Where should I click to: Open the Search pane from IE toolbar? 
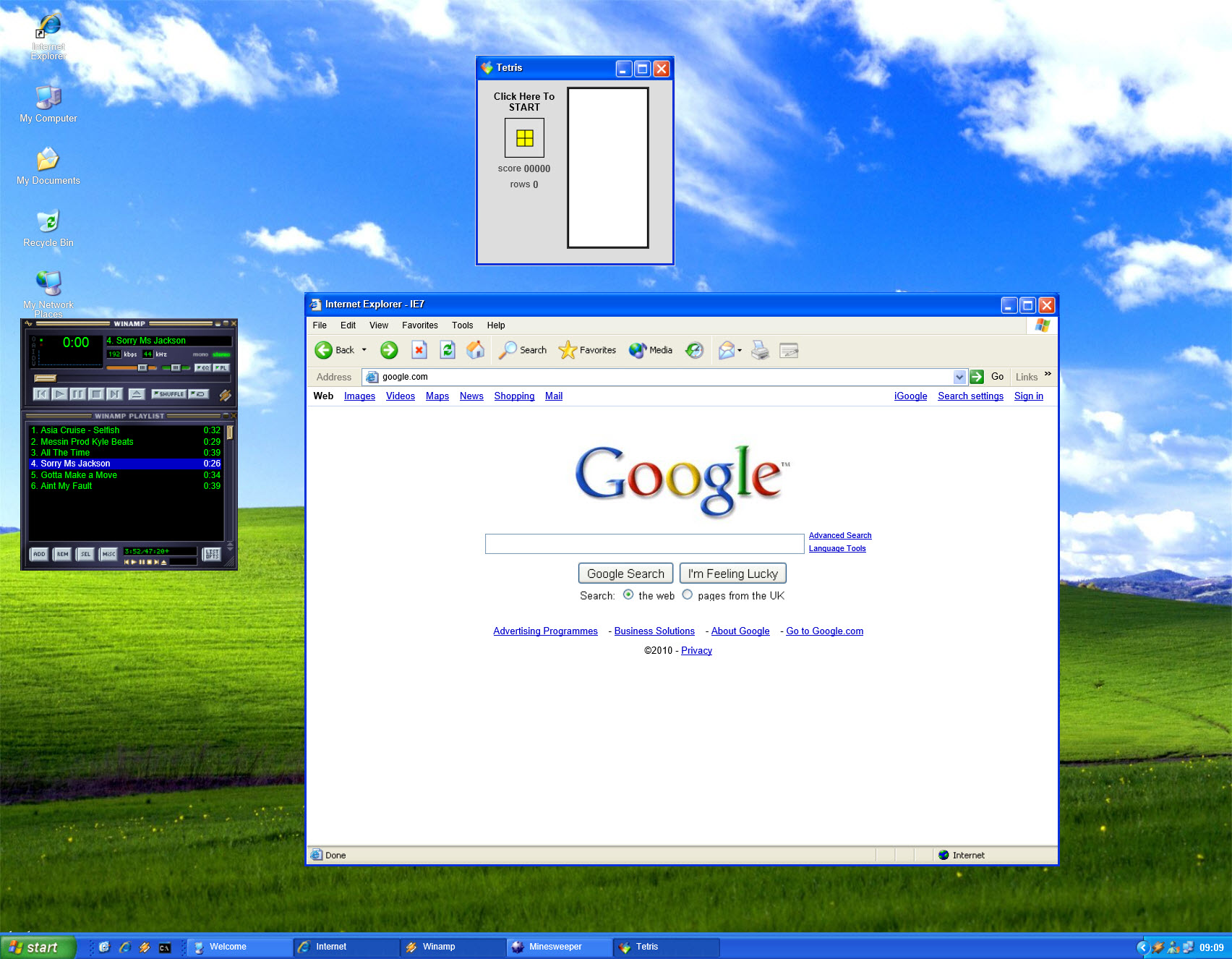pyautogui.click(x=523, y=351)
